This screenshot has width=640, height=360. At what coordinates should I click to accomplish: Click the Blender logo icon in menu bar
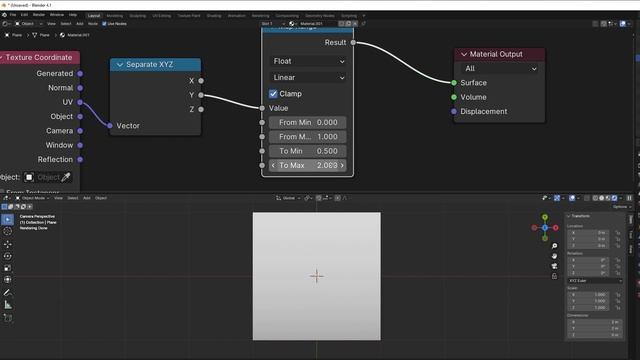(x=4, y=15)
